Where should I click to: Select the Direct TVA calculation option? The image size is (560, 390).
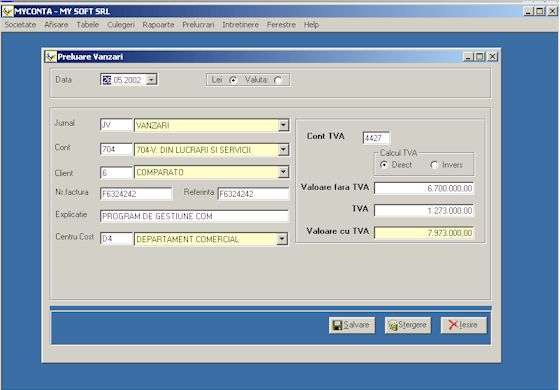pos(384,165)
